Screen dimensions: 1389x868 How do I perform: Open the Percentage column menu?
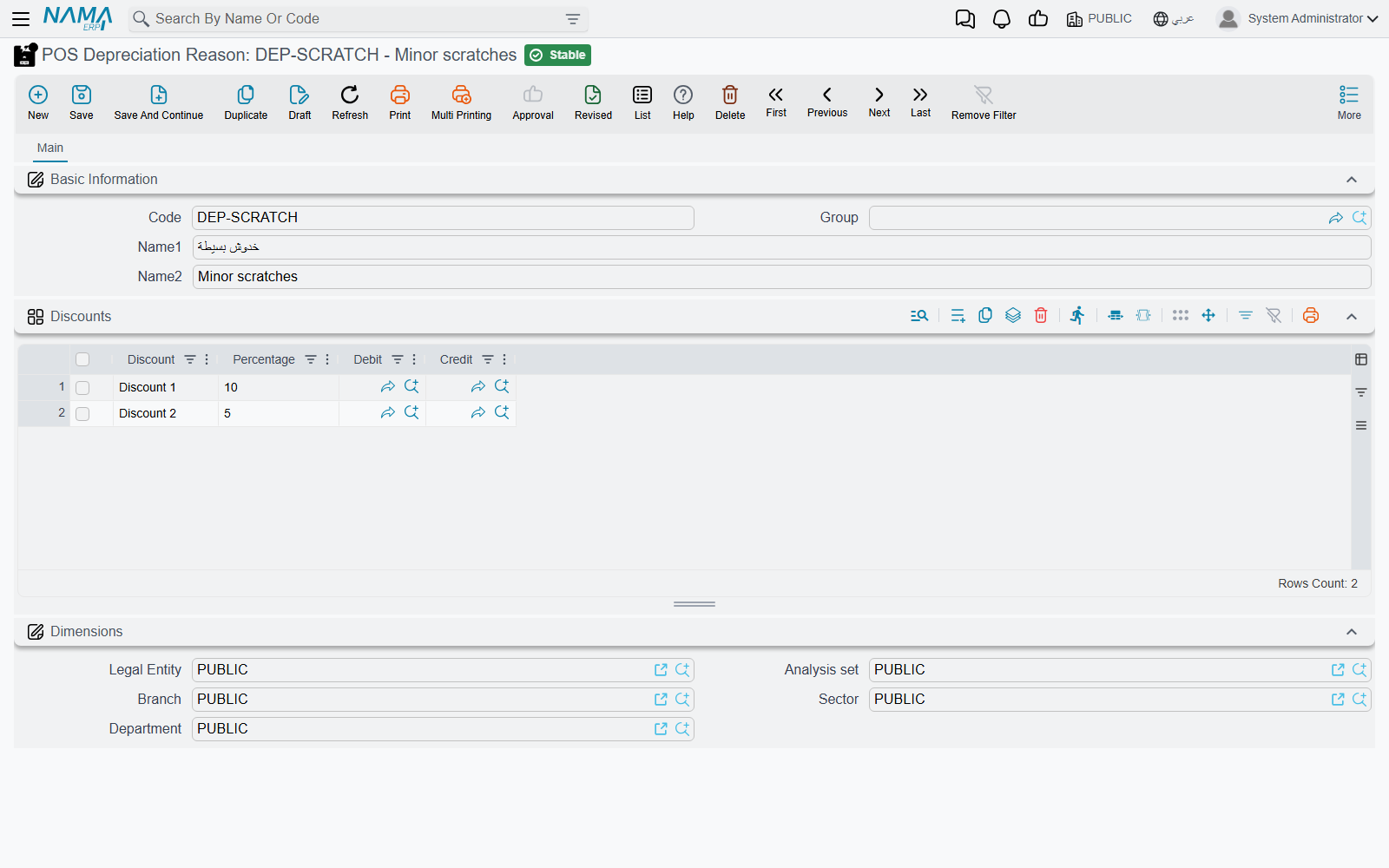(327, 359)
